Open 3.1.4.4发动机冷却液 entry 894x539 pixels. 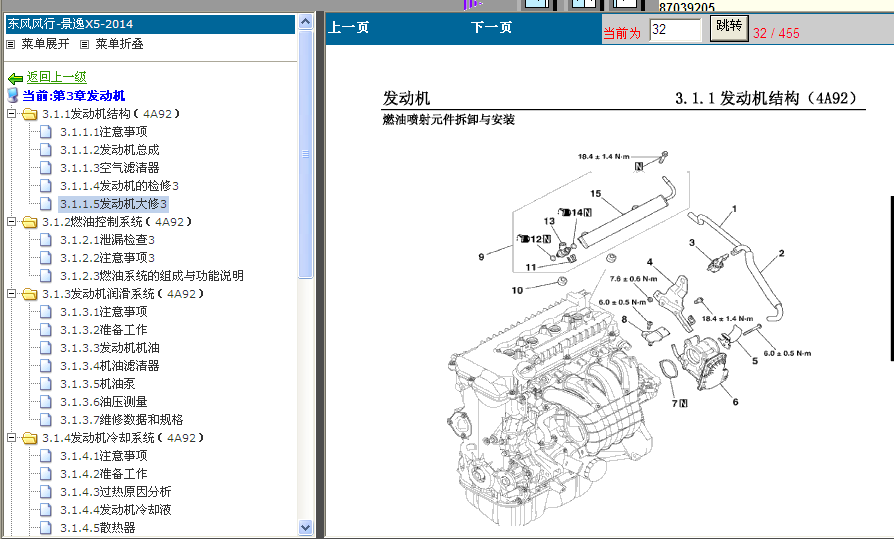pyautogui.click(x=116, y=510)
